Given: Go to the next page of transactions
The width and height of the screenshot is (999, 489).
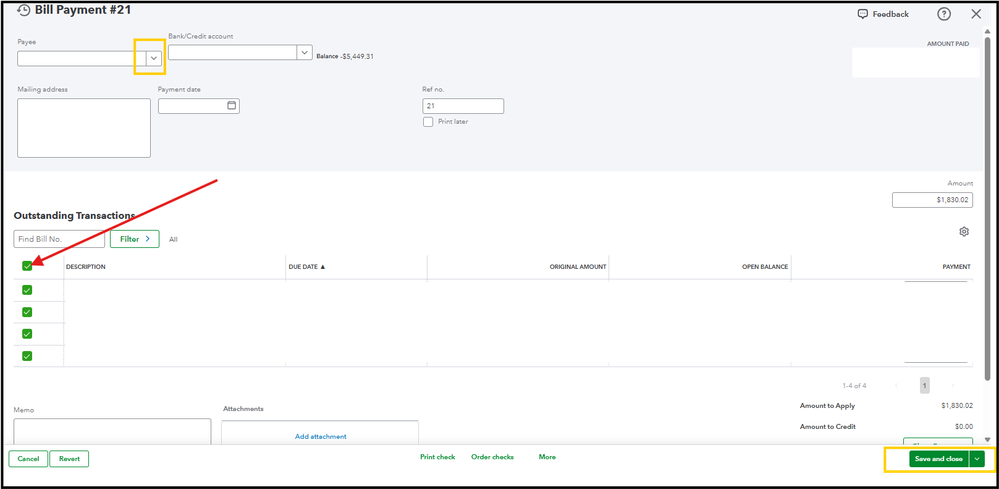Looking at the screenshot, I should [952, 386].
